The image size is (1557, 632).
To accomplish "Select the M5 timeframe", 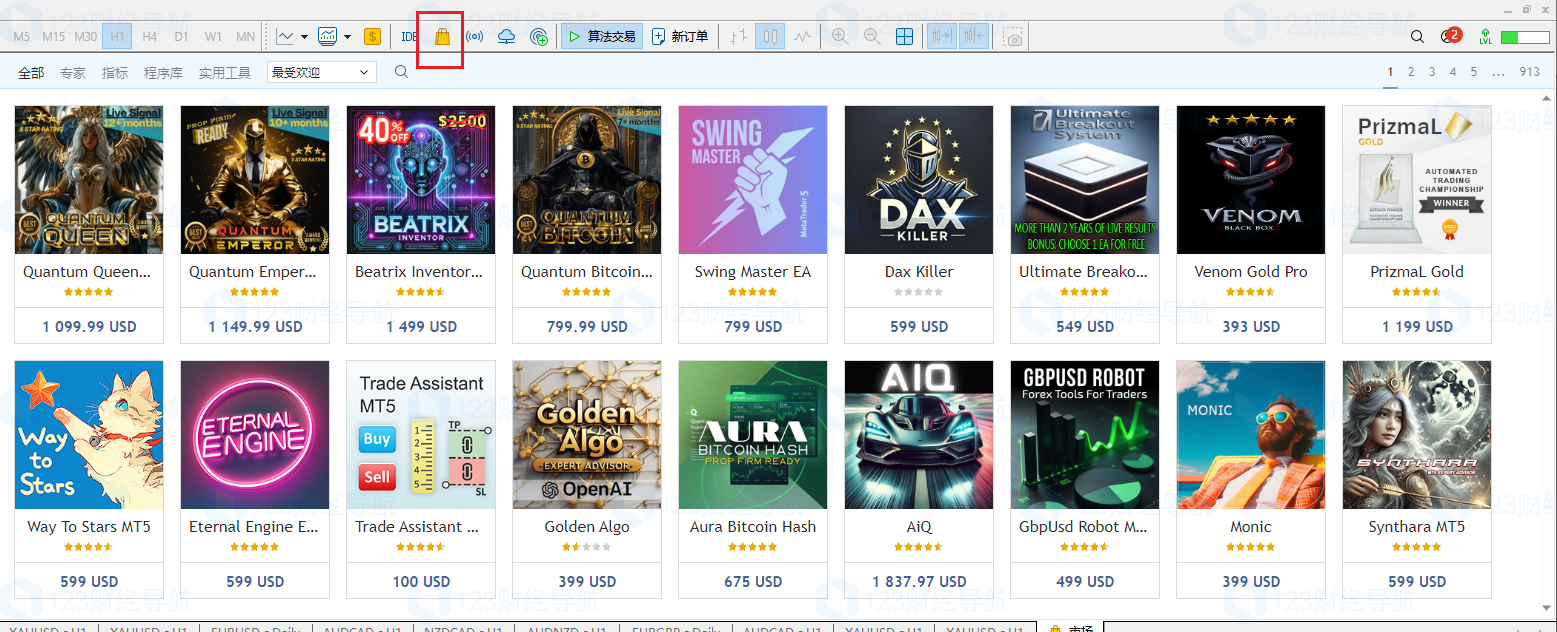I will click(22, 37).
